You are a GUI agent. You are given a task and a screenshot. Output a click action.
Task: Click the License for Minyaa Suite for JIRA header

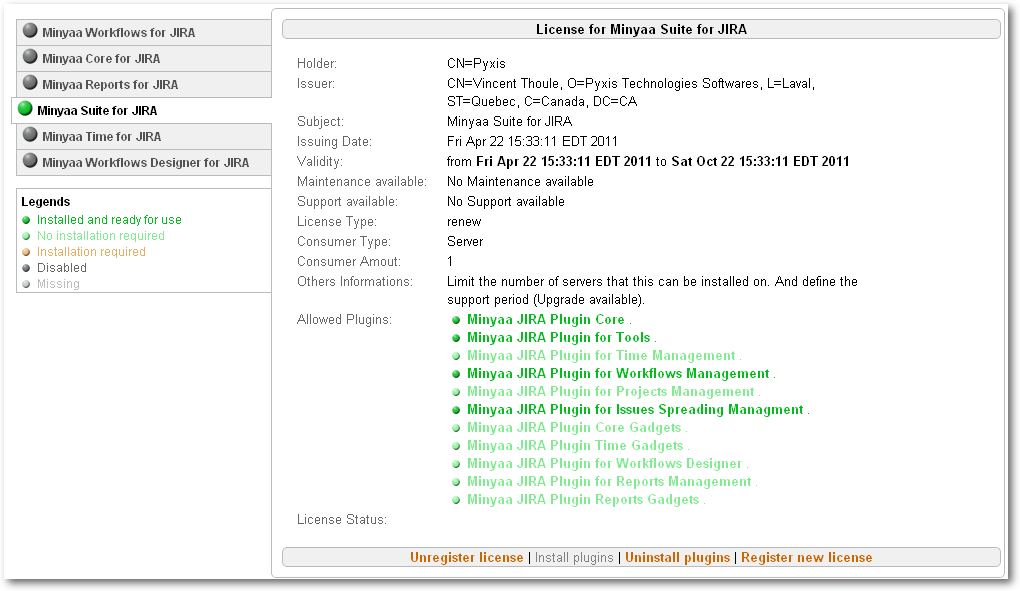pyautogui.click(x=641, y=29)
